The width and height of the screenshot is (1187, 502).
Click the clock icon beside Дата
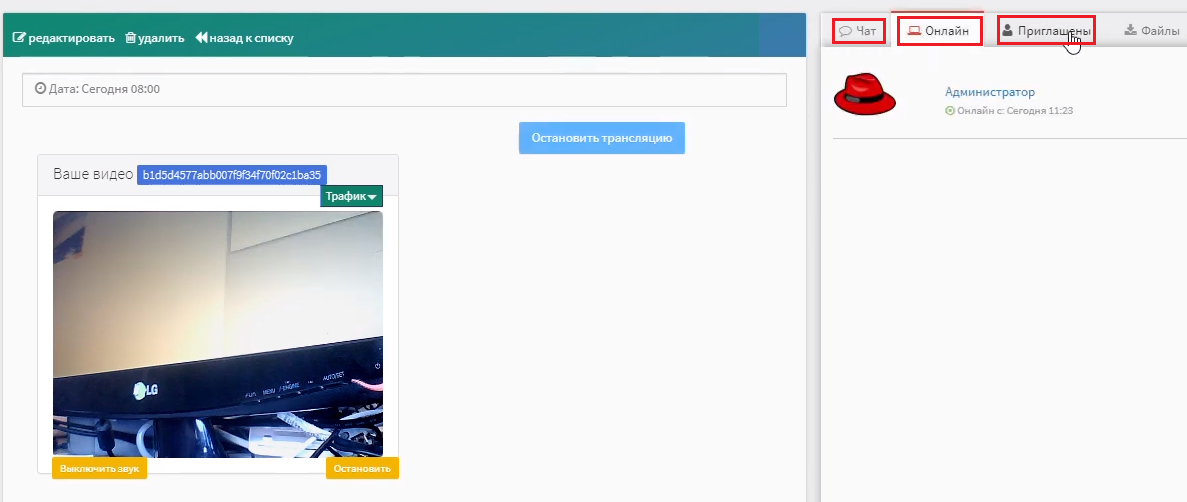(x=41, y=89)
